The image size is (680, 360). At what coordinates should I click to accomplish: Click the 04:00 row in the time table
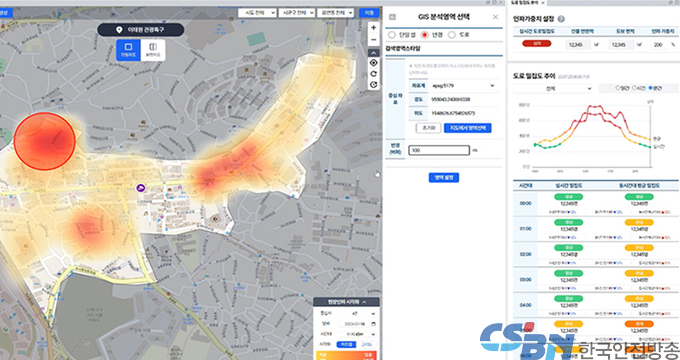point(596,305)
